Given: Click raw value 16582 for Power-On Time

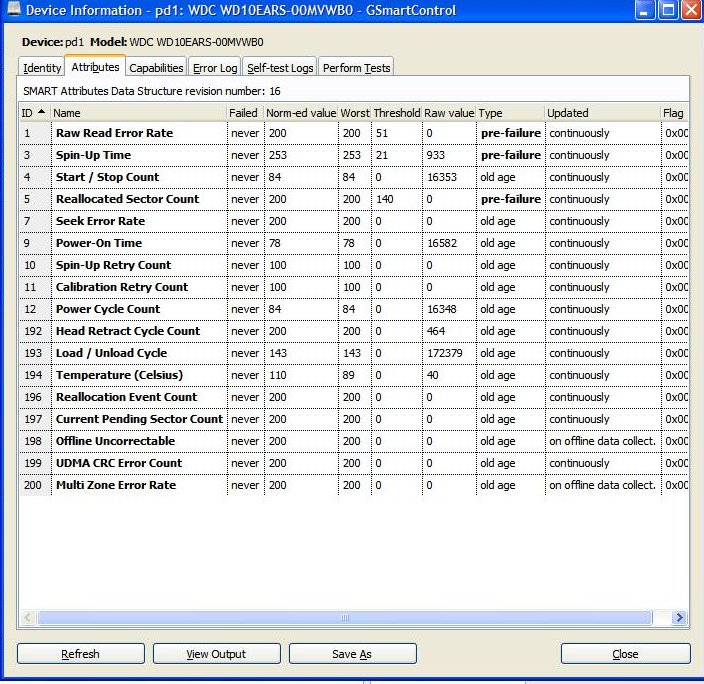Looking at the screenshot, I should coord(442,243).
